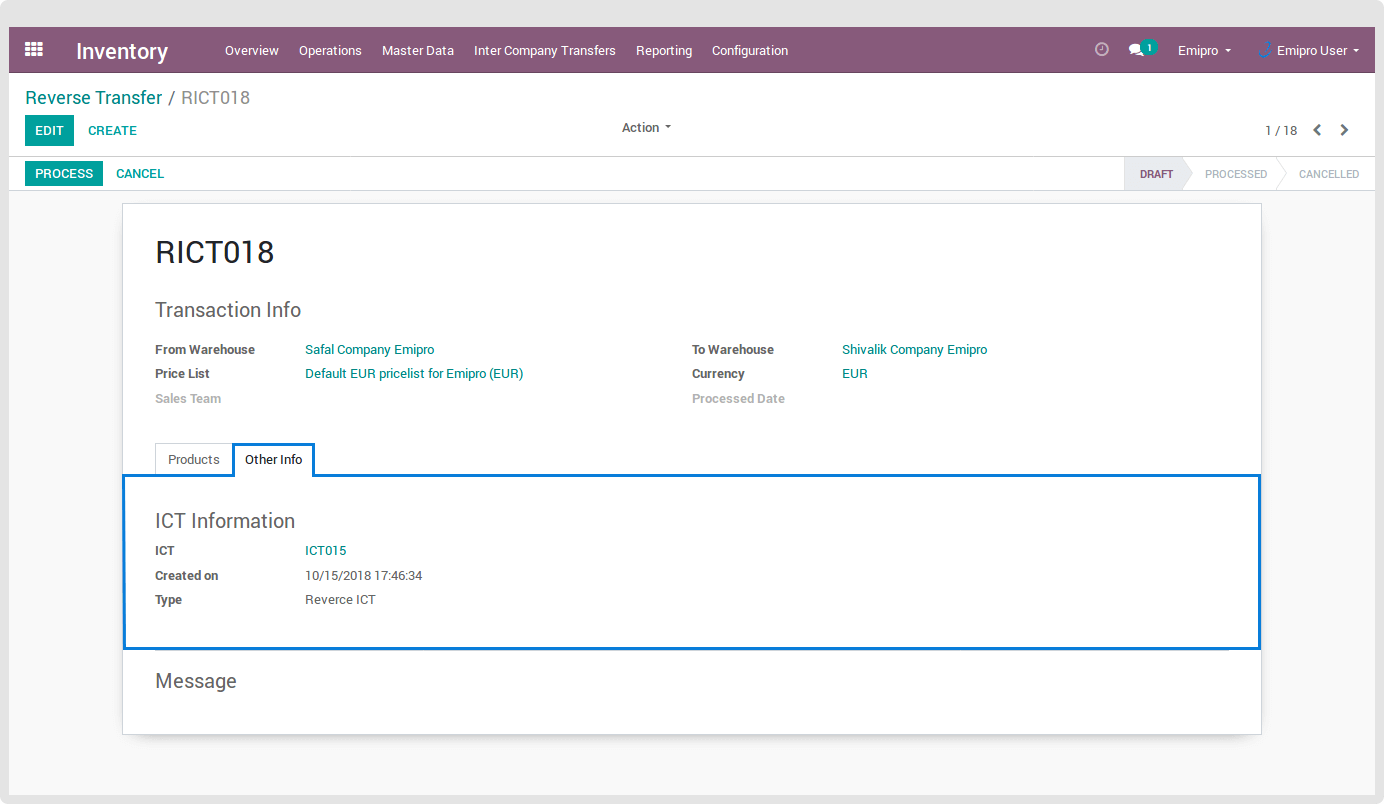Switch to the Products tab
The image size is (1384, 804).
193,460
